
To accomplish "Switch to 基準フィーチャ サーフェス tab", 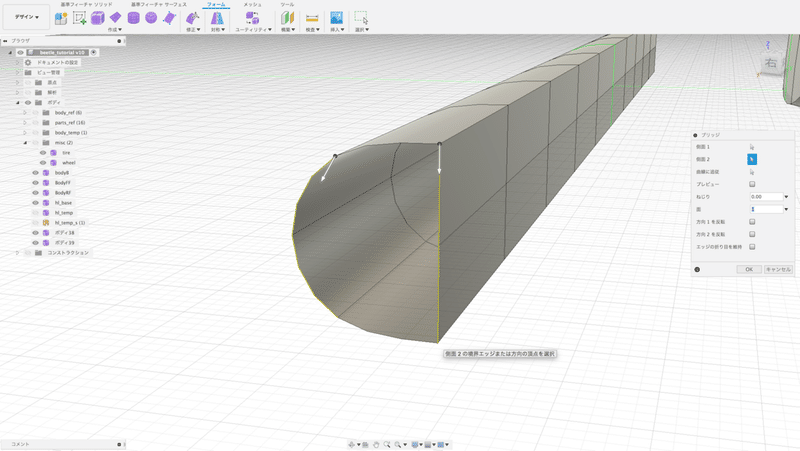I will click(159, 5).
